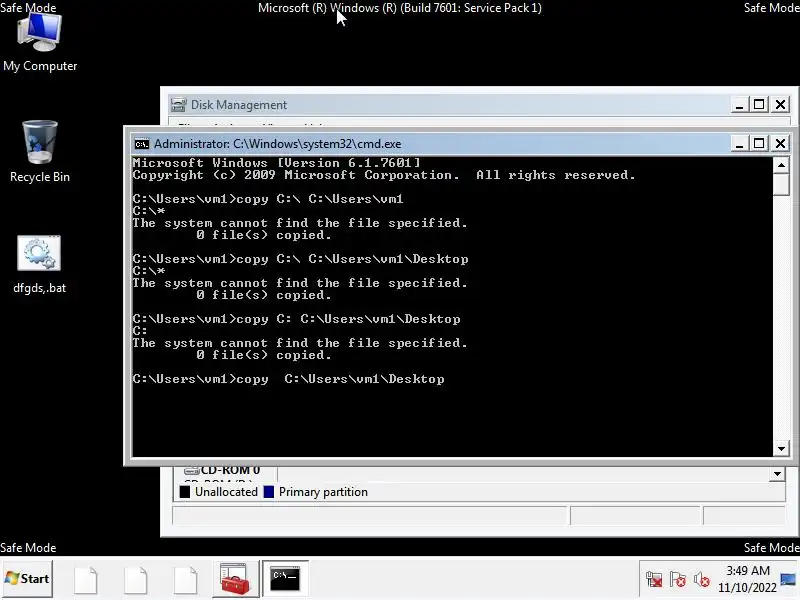Close the Disk Management window
The height and width of the screenshot is (600, 800).
tap(780, 105)
